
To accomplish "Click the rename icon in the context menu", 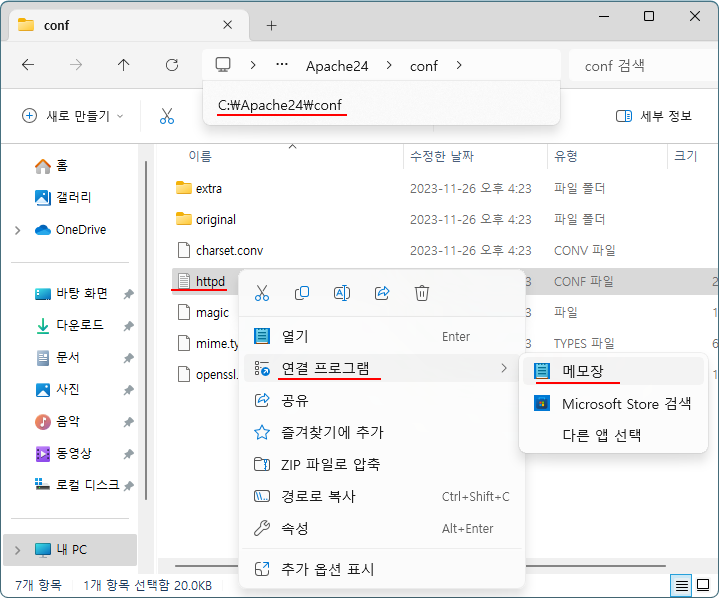I will coord(342,293).
